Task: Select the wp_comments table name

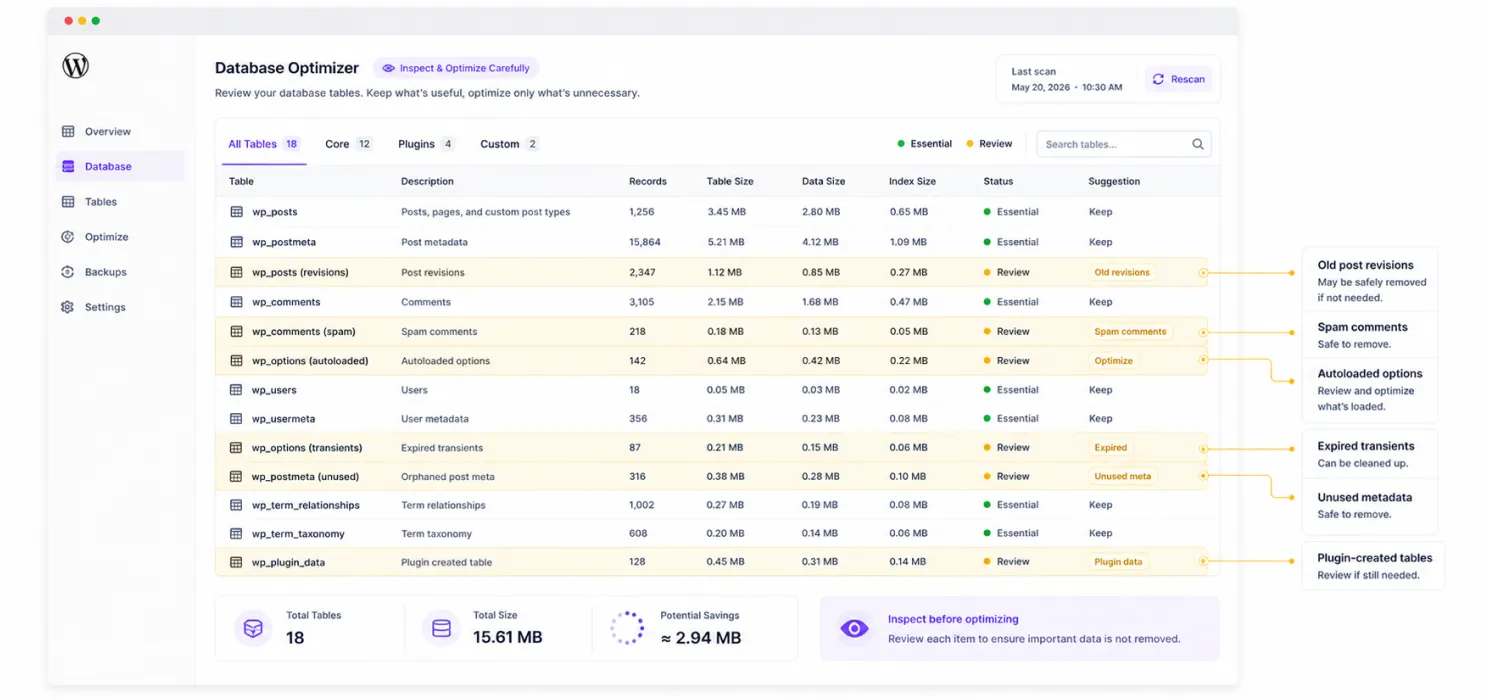Action: click(x=286, y=302)
